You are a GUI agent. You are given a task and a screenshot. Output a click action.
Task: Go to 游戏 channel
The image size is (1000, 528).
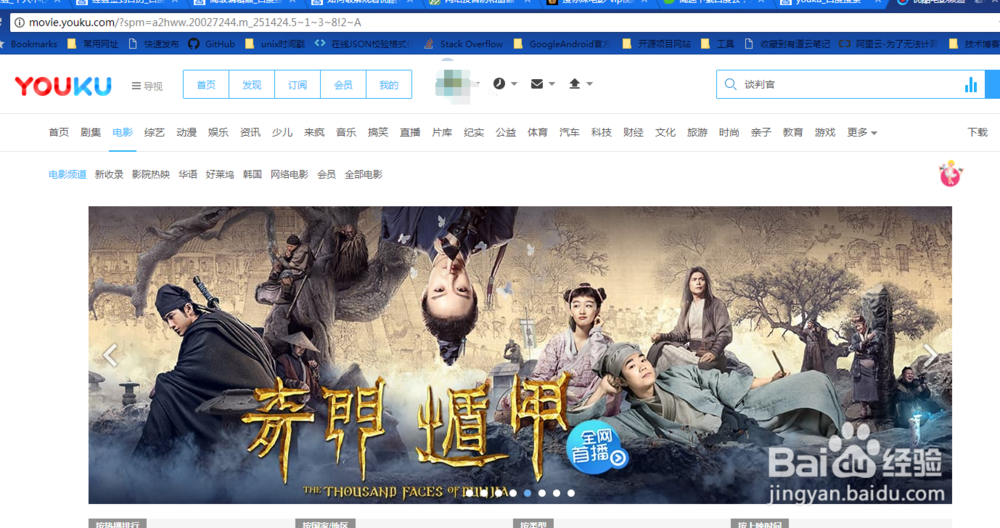(x=825, y=133)
